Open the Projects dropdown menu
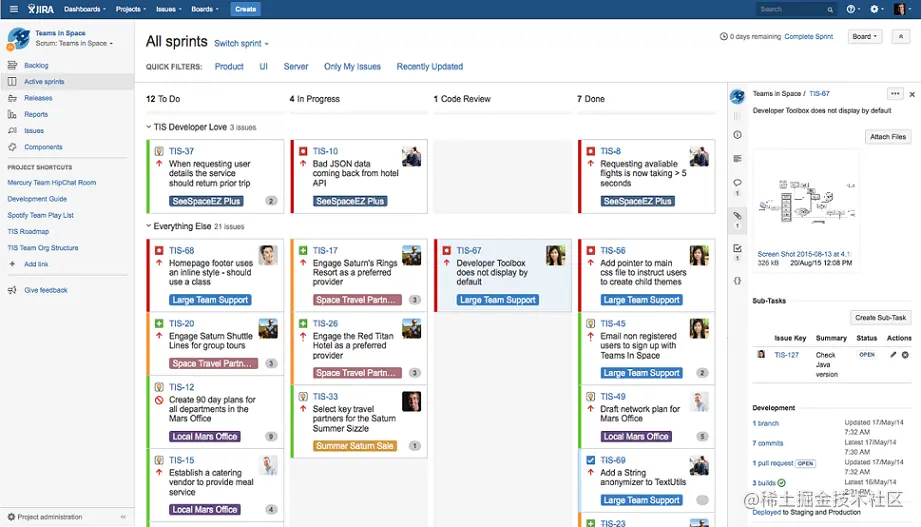This screenshot has height=527, width=921. 130,9
